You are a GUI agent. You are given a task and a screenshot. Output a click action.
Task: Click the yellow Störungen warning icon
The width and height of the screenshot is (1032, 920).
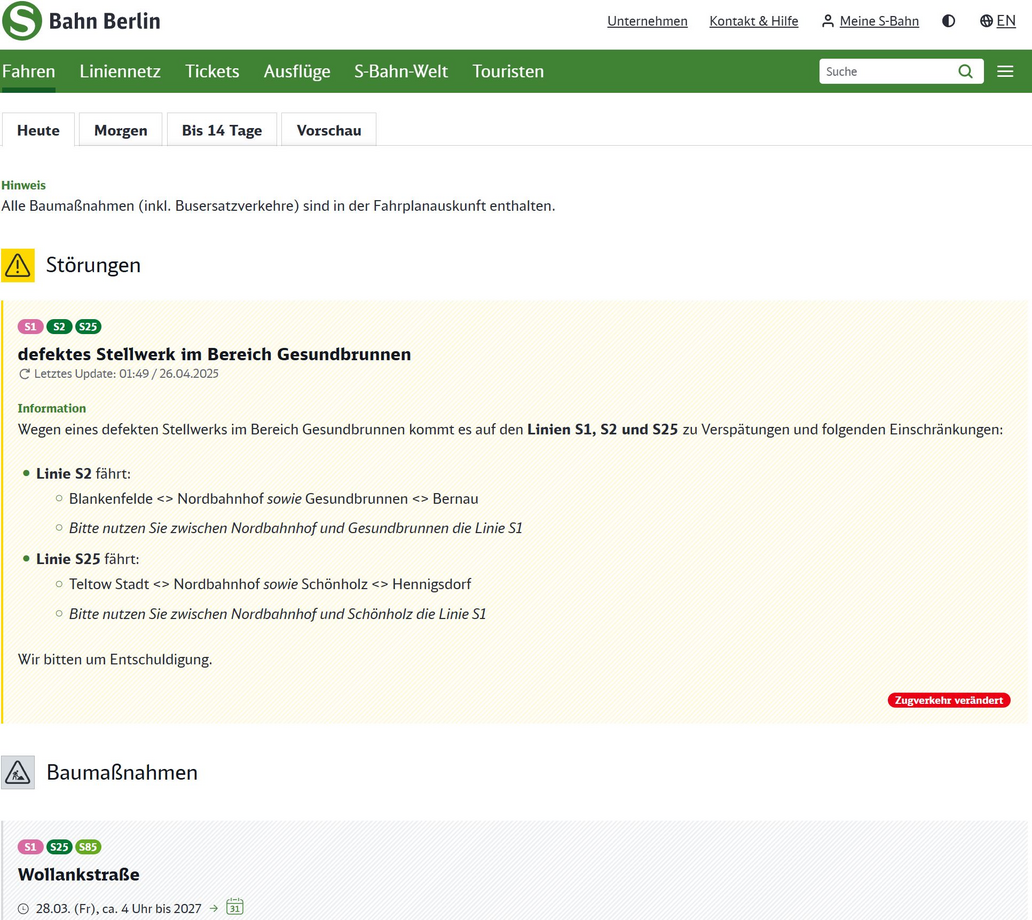tap(18, 265)
